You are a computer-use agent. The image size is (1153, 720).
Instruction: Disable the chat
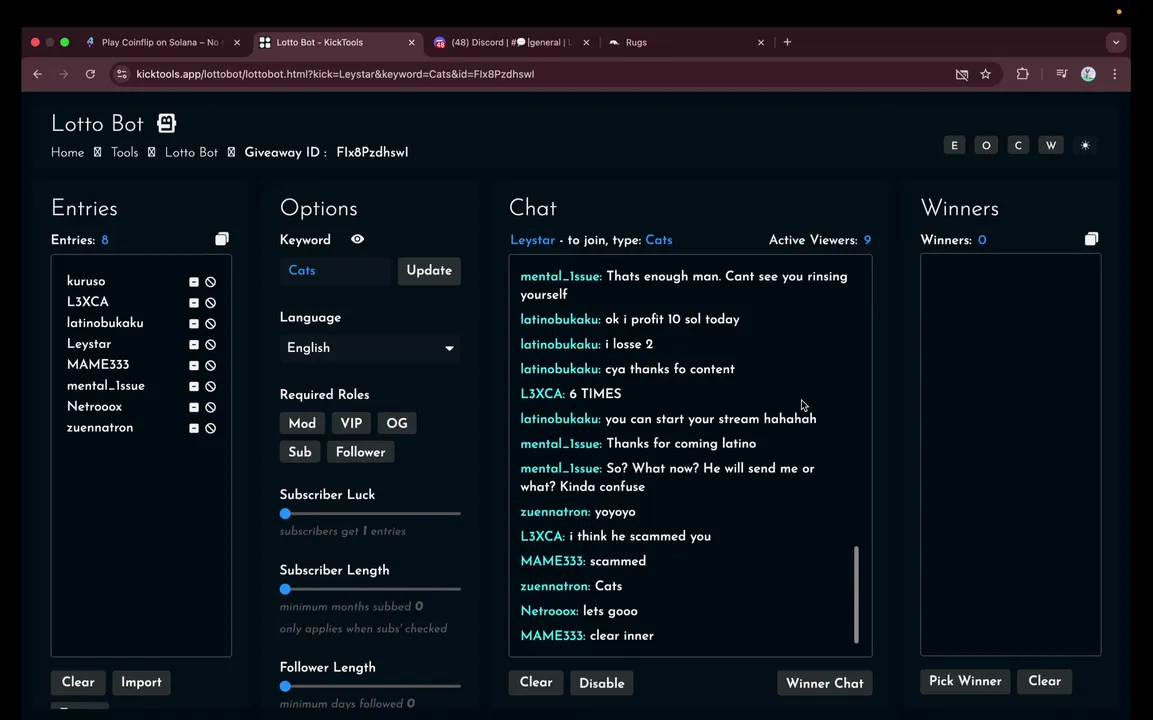pos(602,683)
